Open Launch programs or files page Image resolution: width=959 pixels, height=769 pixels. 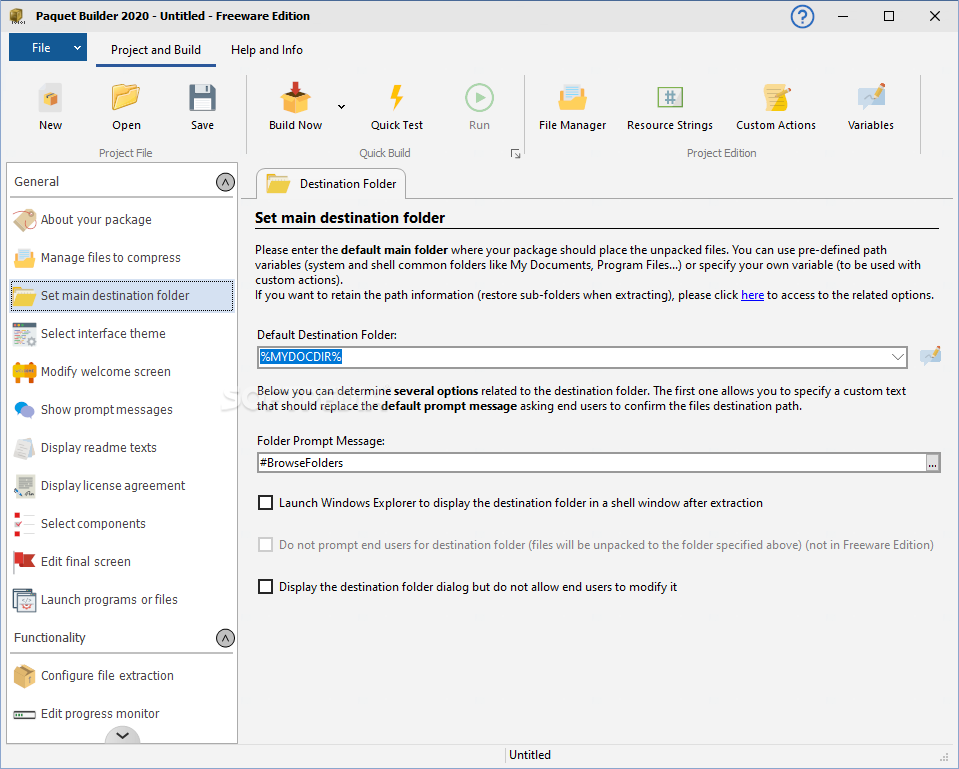122,599
